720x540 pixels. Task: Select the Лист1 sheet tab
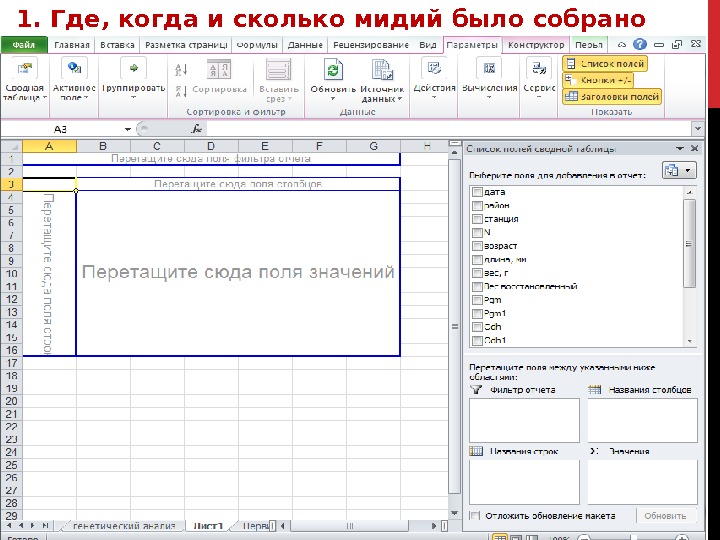point(208,526)
